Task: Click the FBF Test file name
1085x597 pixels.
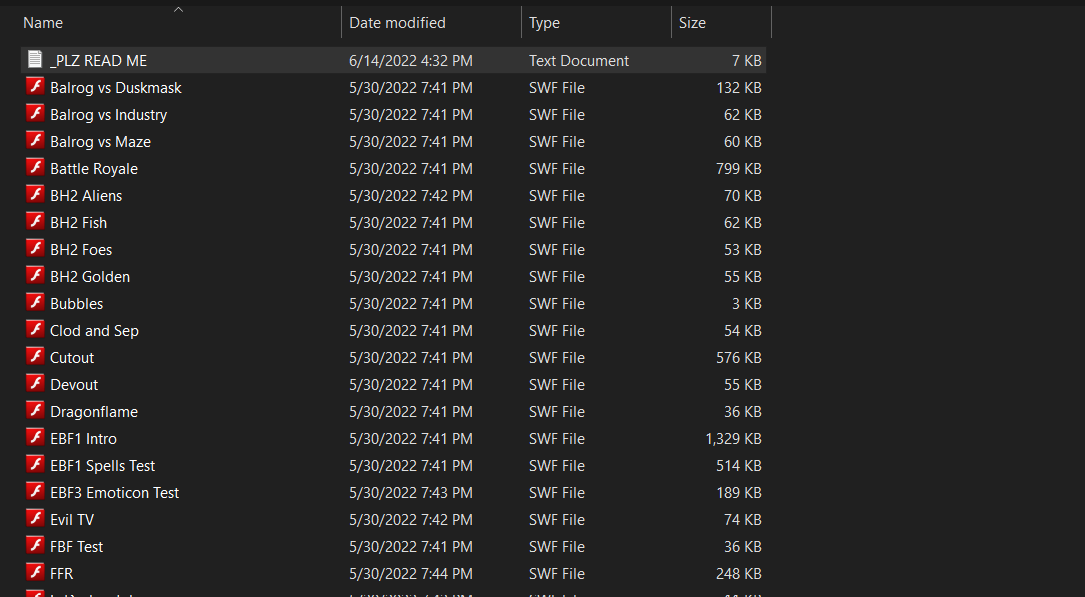Action: (76, 547)
